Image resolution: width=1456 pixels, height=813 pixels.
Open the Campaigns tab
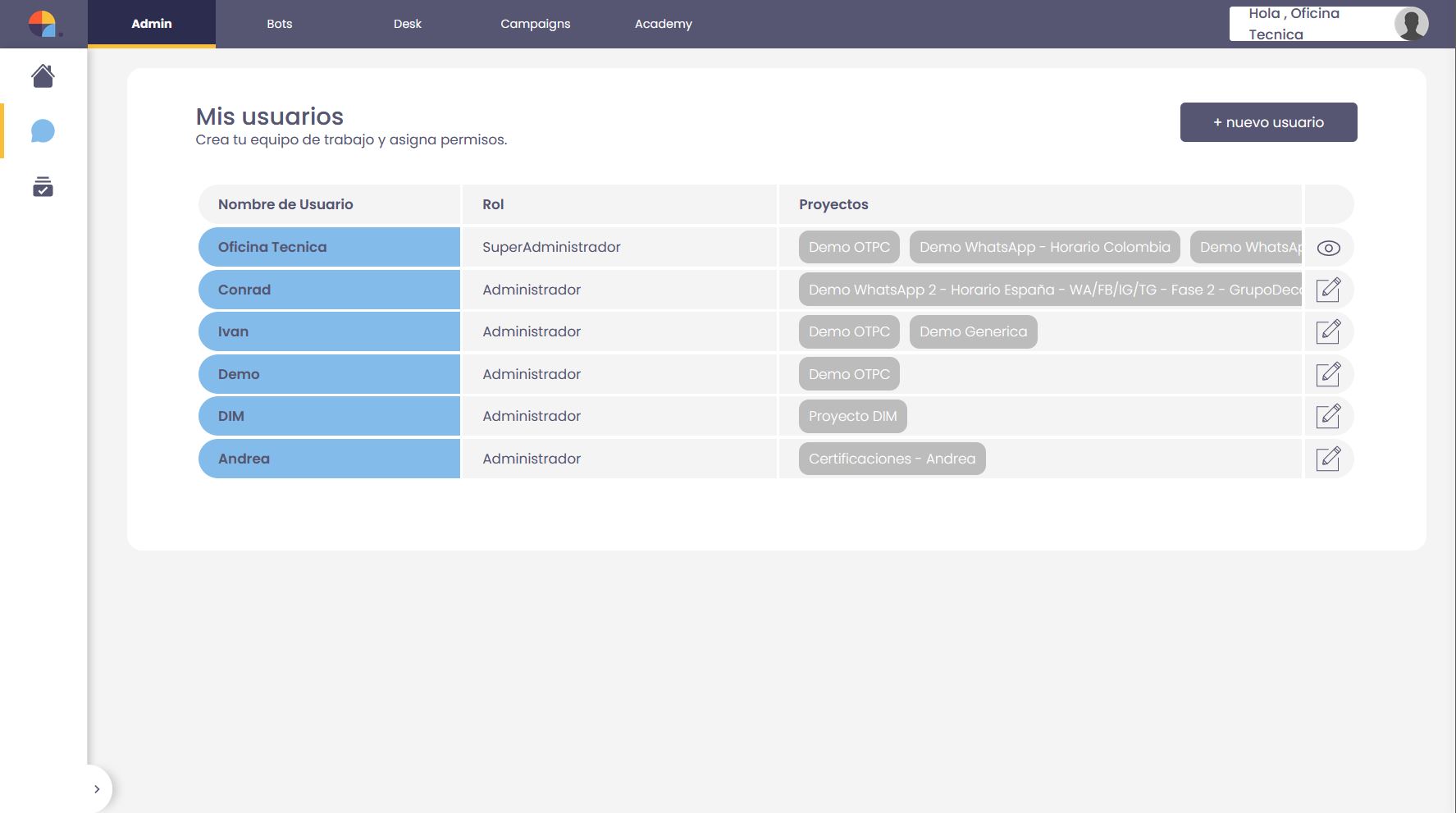535,24
